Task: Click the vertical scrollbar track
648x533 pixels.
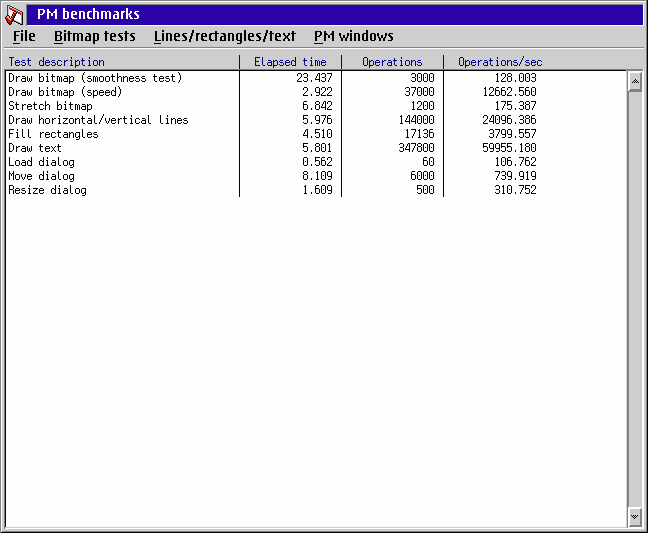Action: pos(635,299)
